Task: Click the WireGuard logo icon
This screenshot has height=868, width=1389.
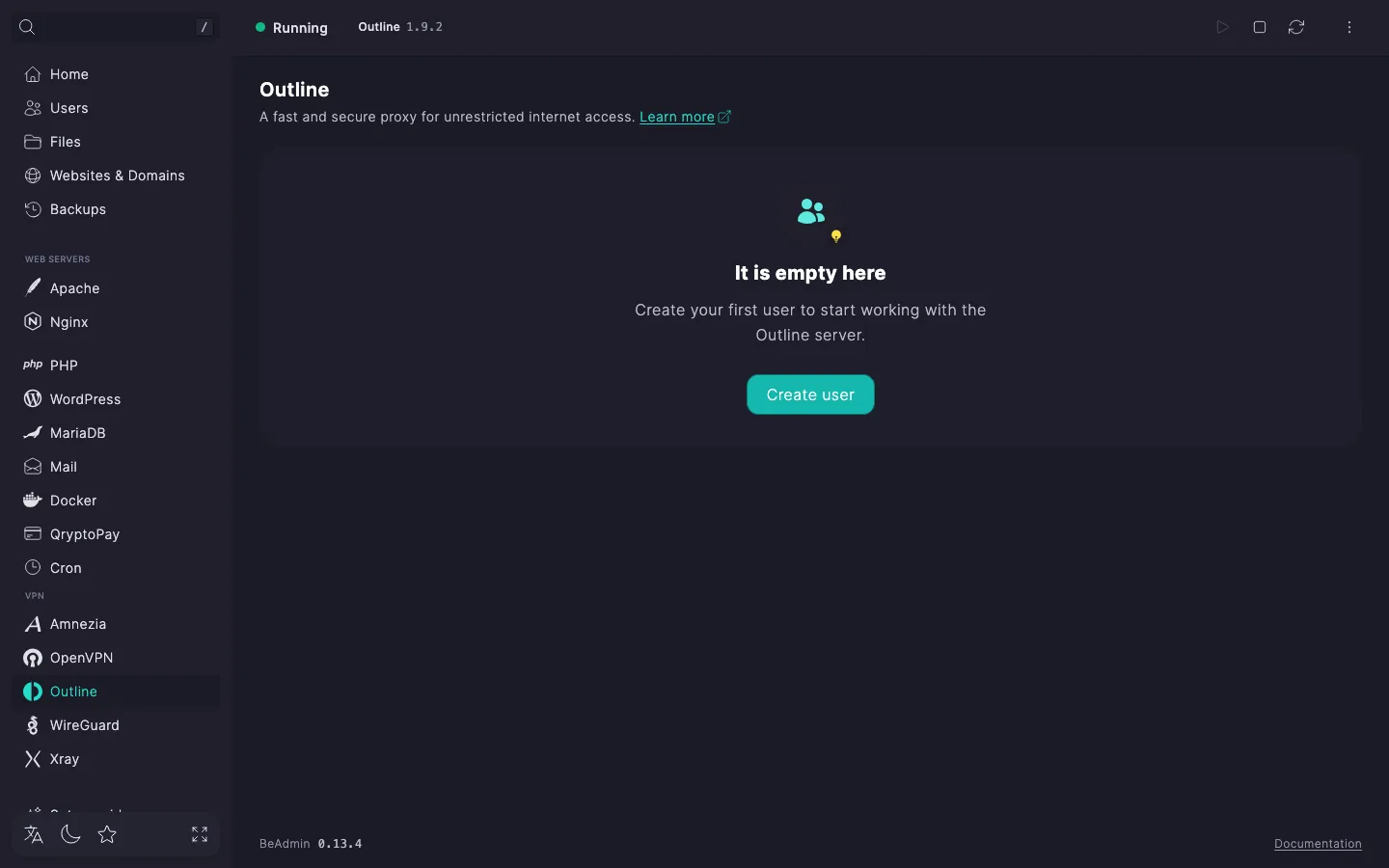Action: coord(33,725)
